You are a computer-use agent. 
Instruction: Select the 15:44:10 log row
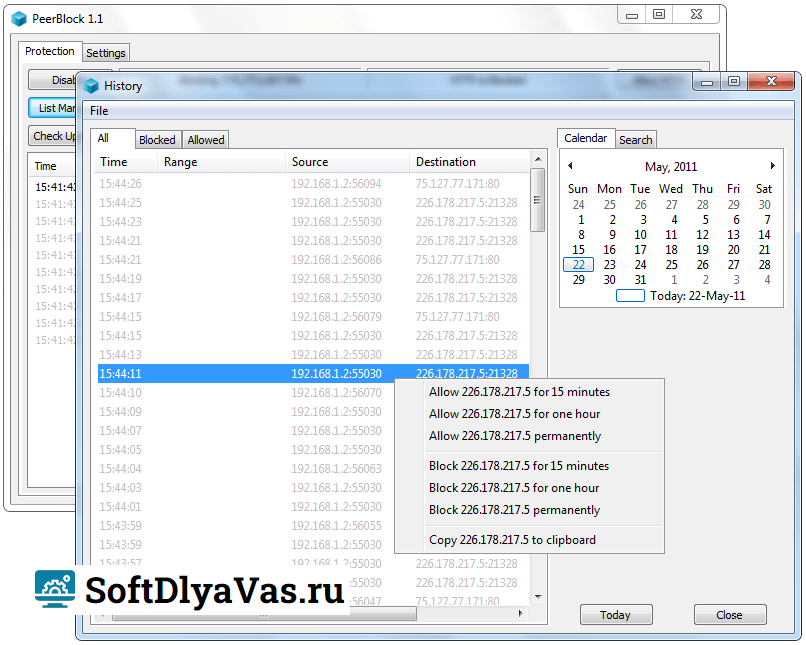coord(246,393)
